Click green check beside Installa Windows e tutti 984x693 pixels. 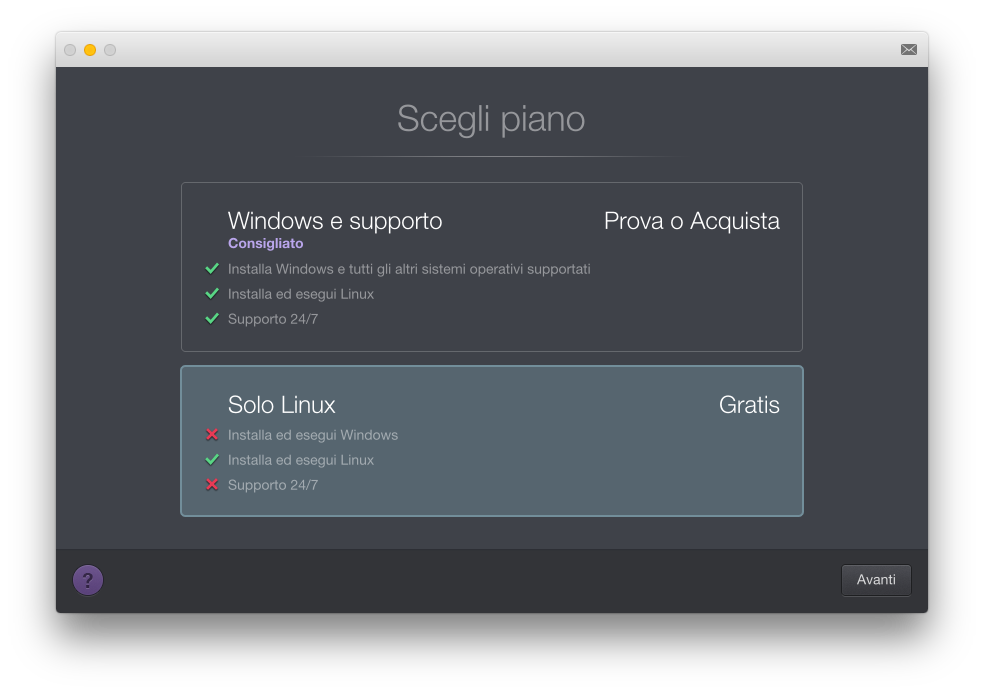[212, 269]
